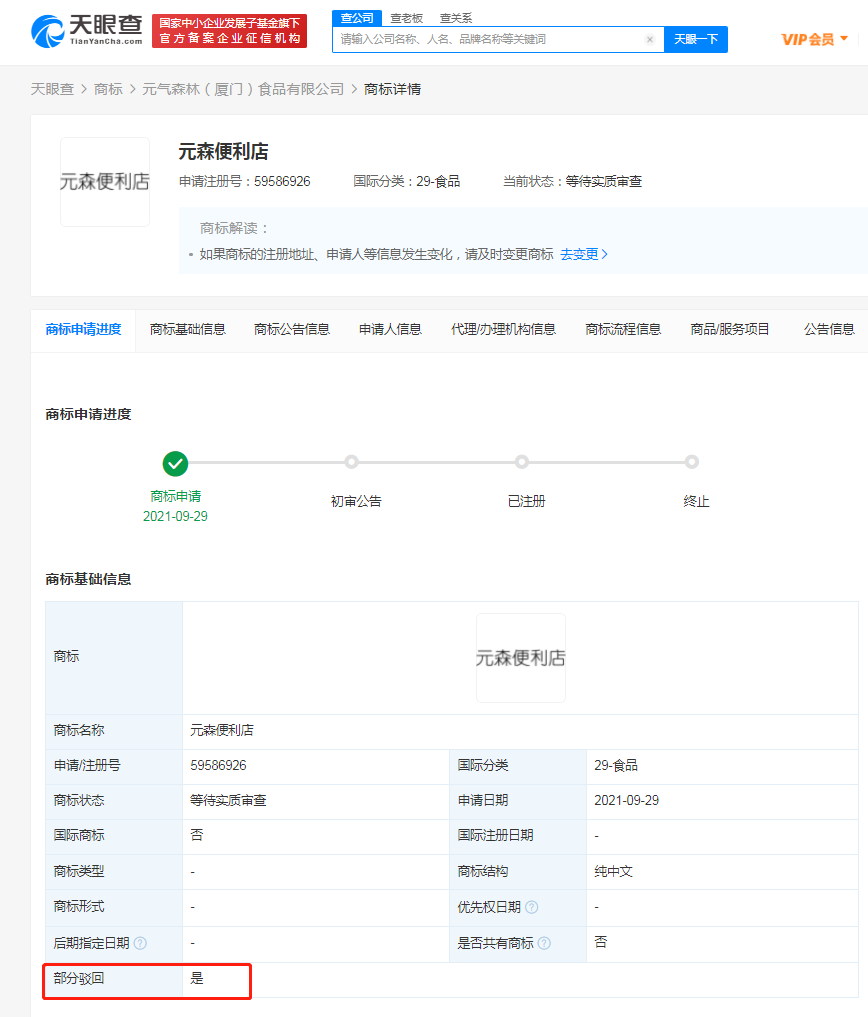This screenshot has height=1017, width=868.
Task: Click the clear (×) icon in search box
Action: [x=651, y=39]
